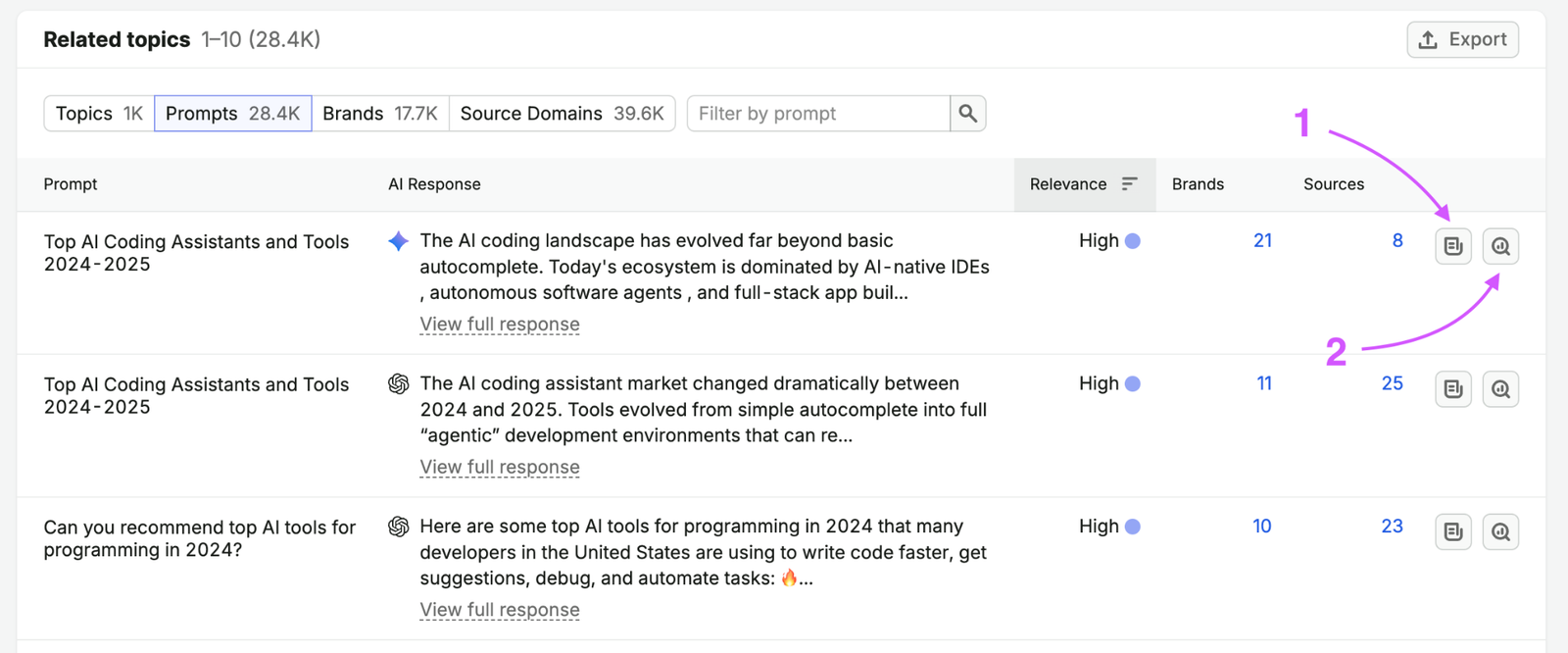Viewport: 1568px width, 653px height.
Task: Click magnifier icon for programming 2024 row
Action: tap(1500, 532)
